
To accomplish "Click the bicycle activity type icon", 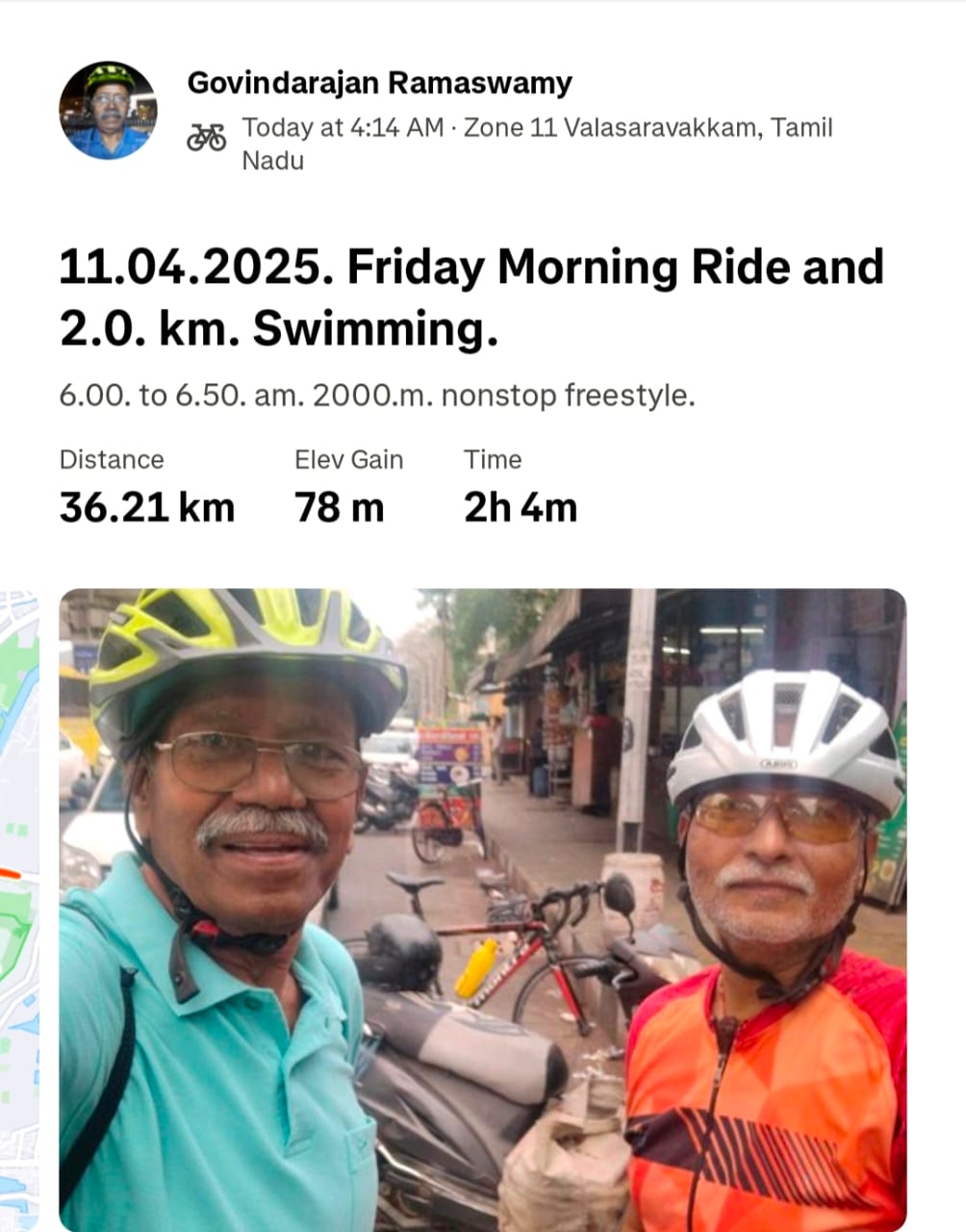I will coord(206,138).
